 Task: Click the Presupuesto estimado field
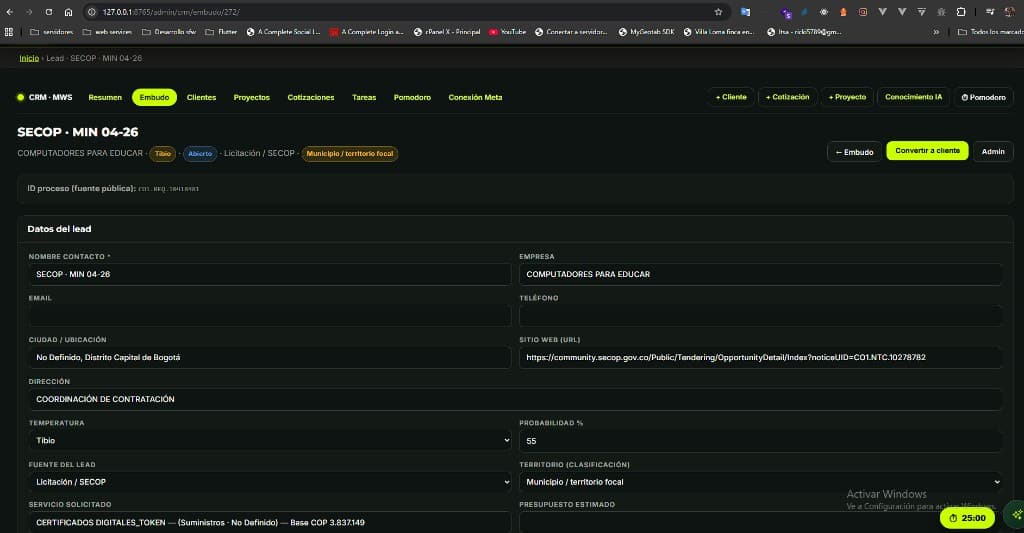pos(760,523)
